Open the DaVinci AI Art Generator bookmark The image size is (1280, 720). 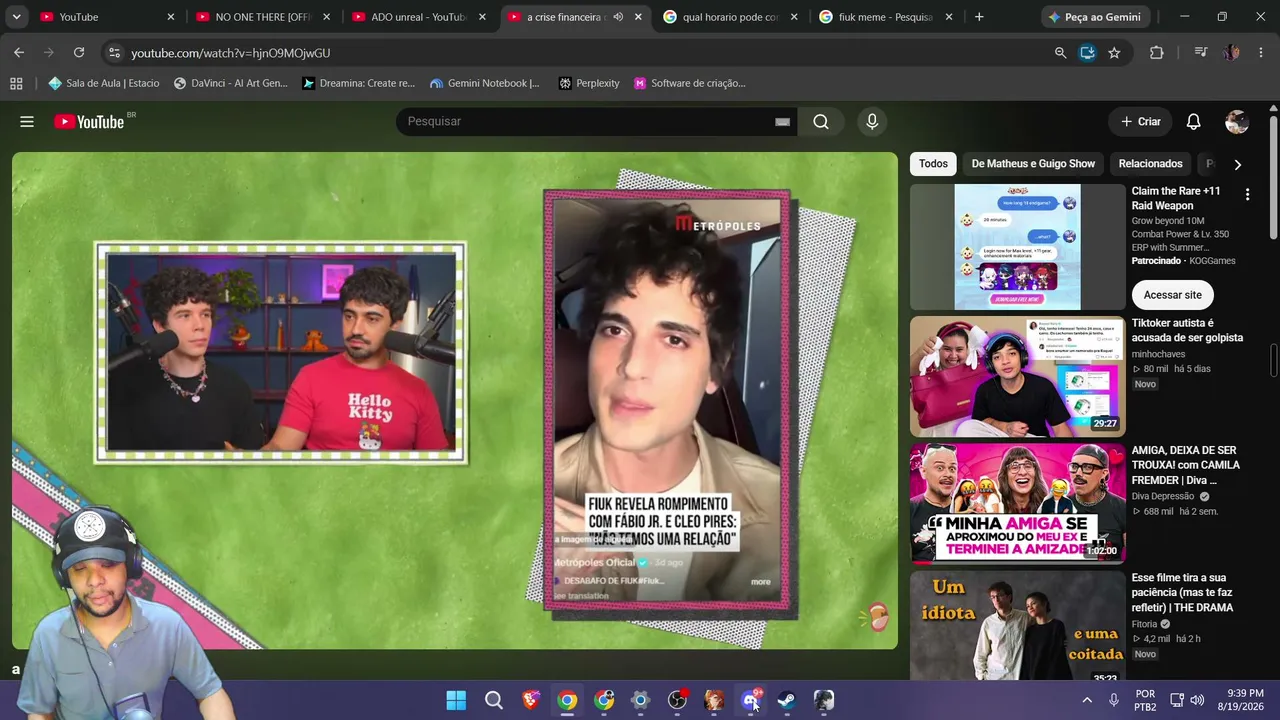(230, 83)
